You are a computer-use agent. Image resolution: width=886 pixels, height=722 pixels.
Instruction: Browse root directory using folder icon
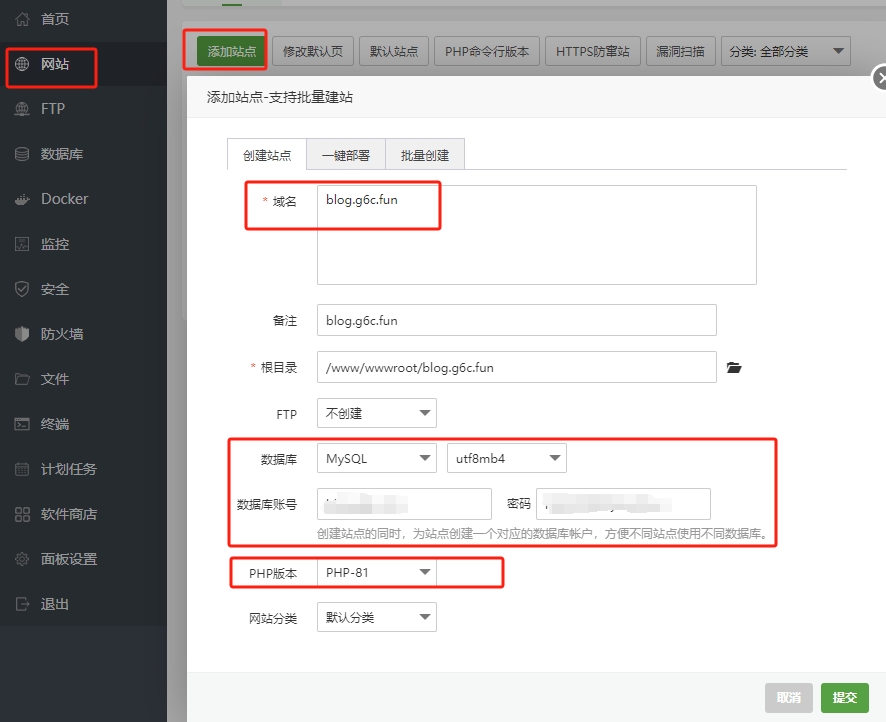pyautogui.click(x=734, y=368)
